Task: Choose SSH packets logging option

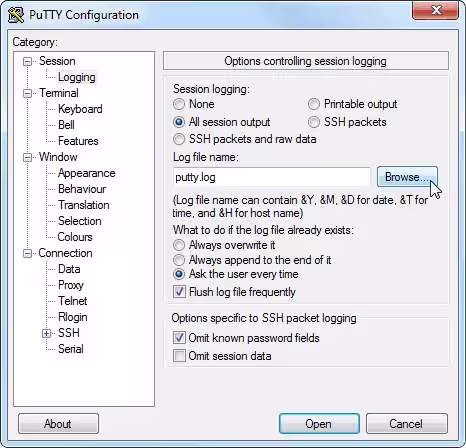Action: pyautogui.click(x=314, y=122)
